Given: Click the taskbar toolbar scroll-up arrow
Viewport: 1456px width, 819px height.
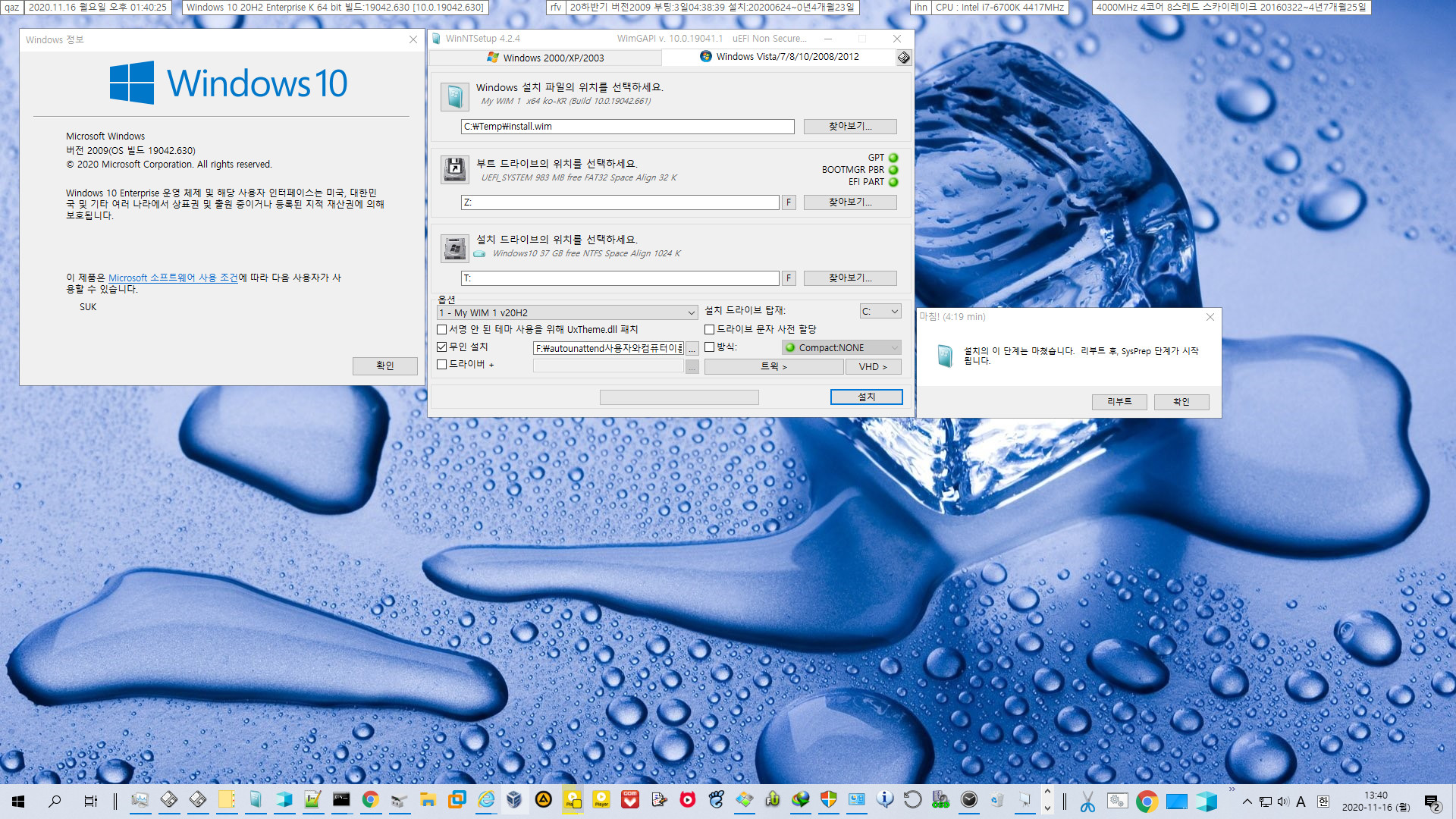Looking at the screenshot, I should (x=1047, y=792).
